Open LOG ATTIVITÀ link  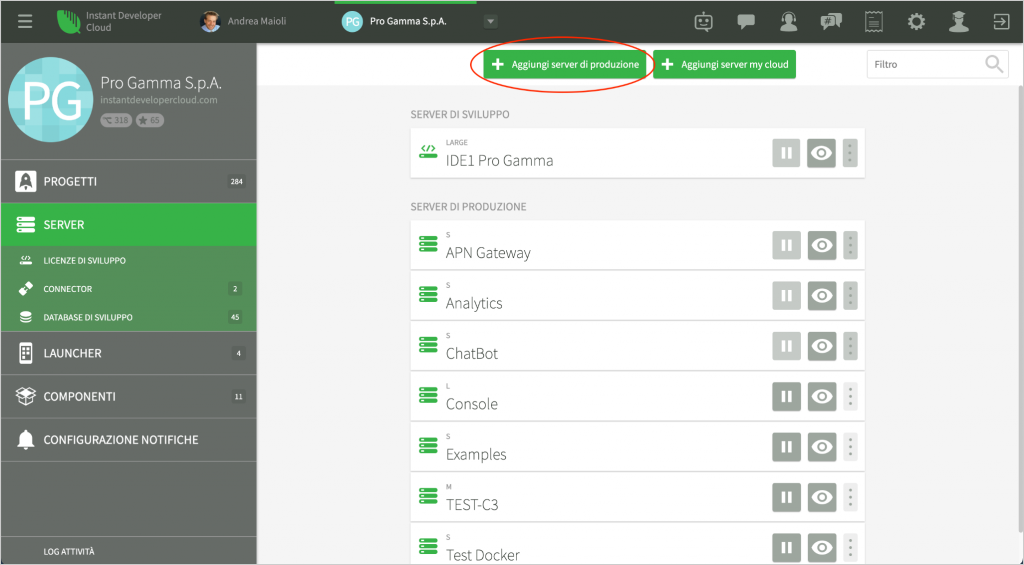(69, 551)
